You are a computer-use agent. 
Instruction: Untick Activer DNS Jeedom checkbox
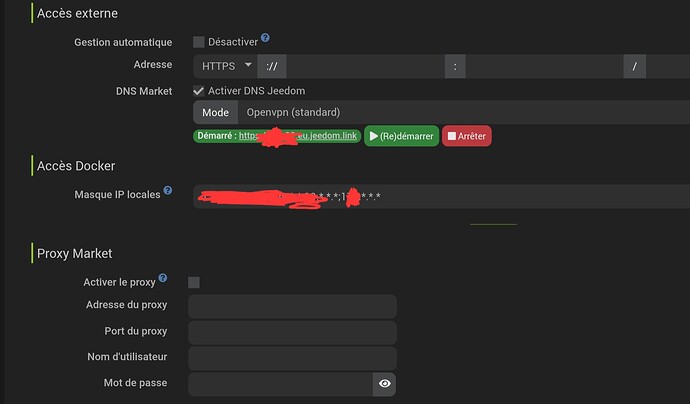(198, 91)
